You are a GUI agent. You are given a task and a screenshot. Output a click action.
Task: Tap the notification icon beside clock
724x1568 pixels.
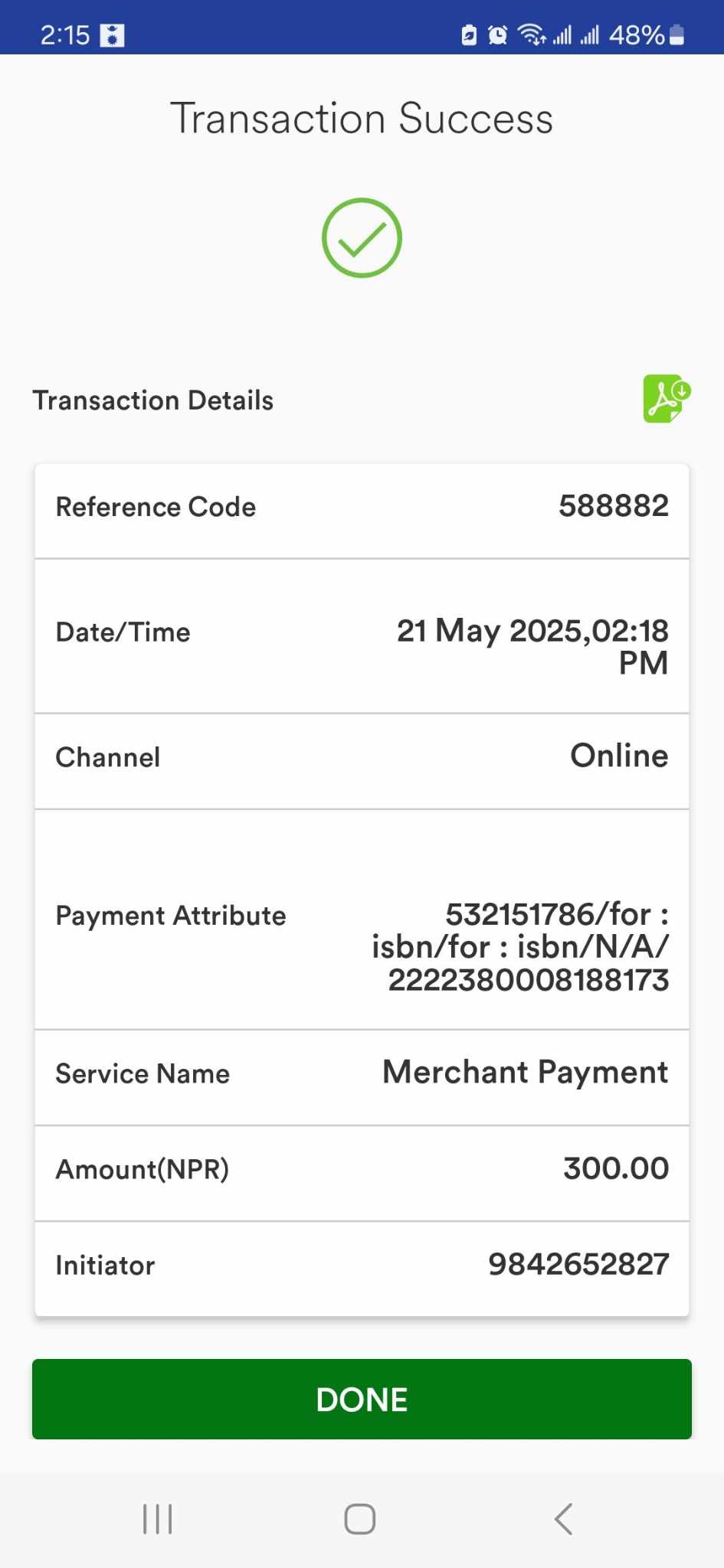(x=113, y=35)
